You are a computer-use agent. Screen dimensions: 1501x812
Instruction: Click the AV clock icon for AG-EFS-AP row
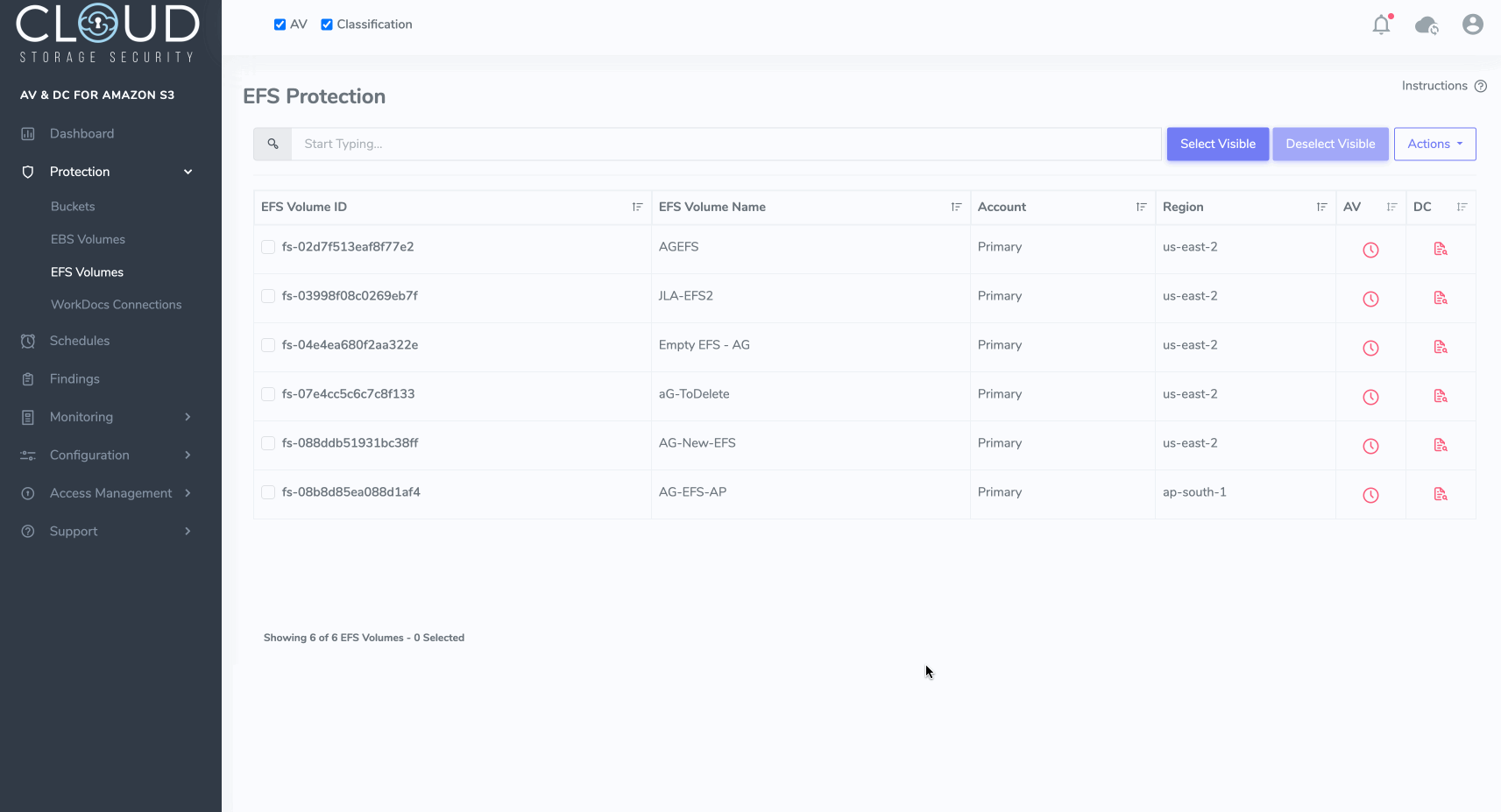click(1370, 496)
